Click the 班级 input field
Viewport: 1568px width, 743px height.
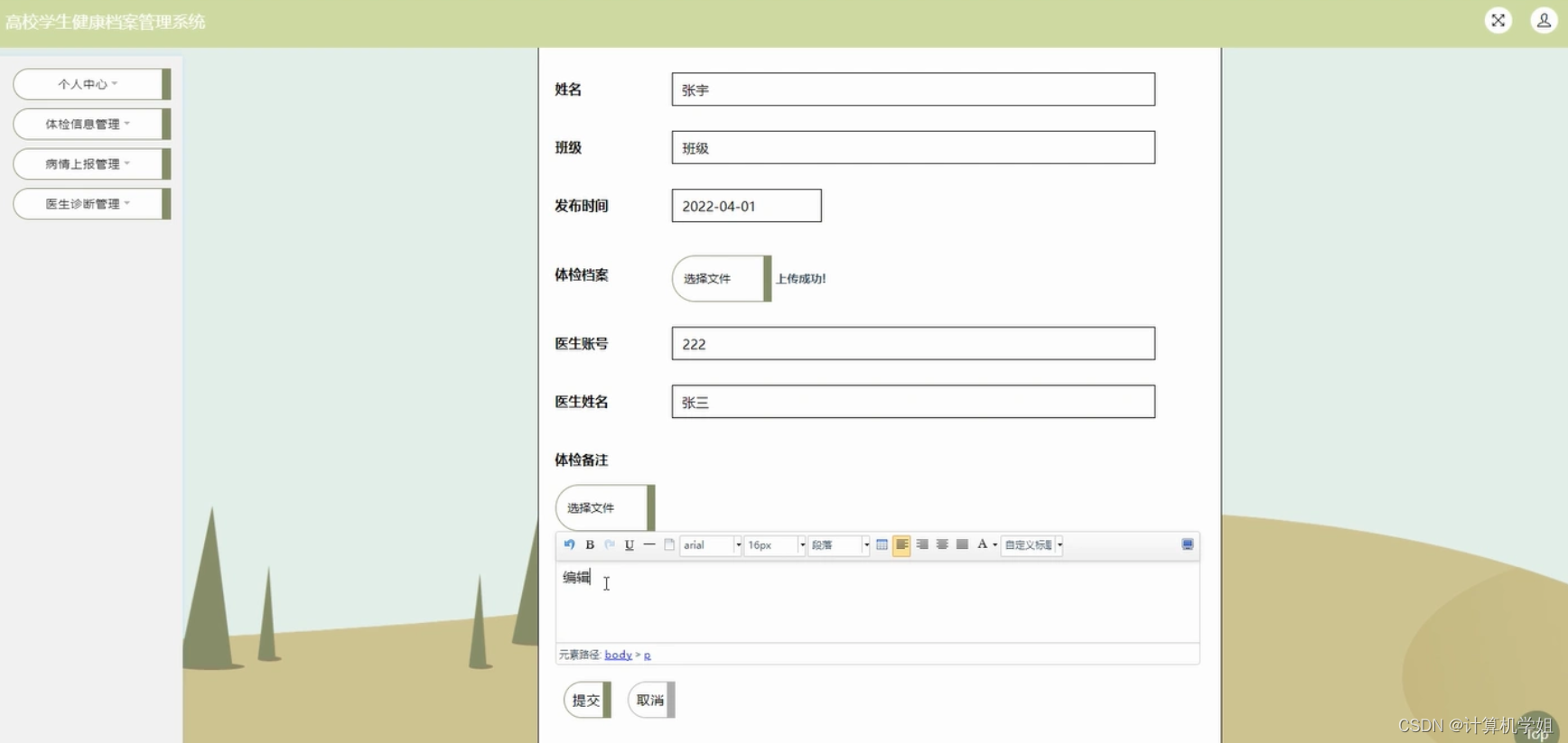click(x=913, y=147)
